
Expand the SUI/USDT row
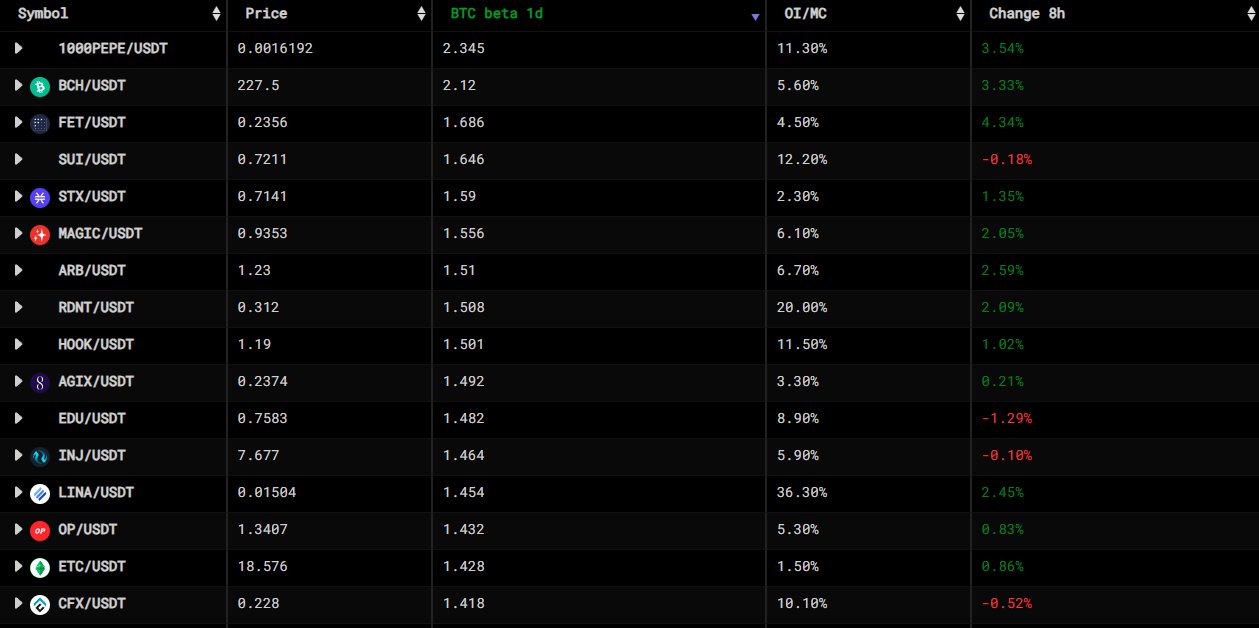pyautogui.click(x=18, y=159)
